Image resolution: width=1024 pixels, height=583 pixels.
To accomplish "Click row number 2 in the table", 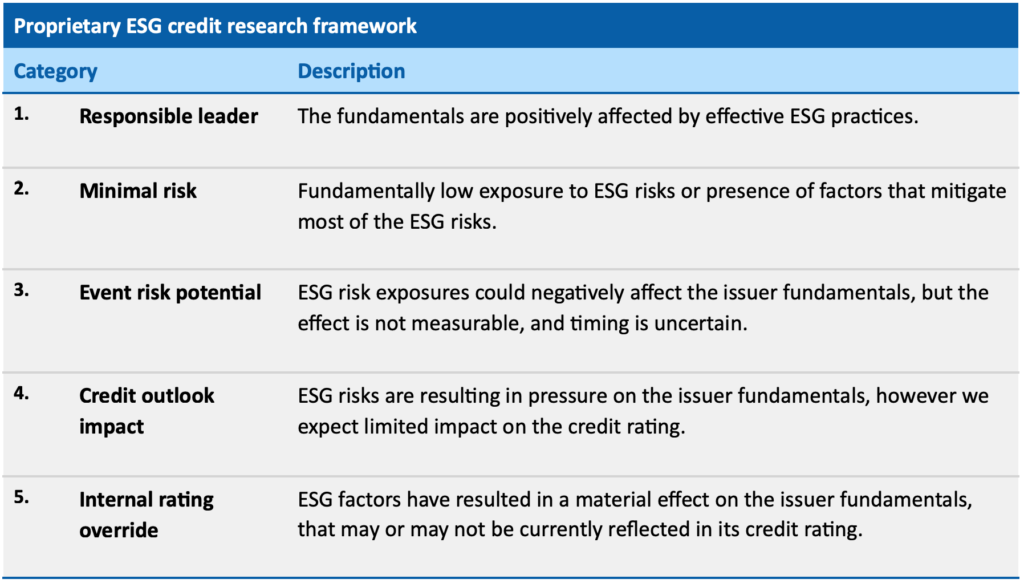I will click(x=22, y=189).
